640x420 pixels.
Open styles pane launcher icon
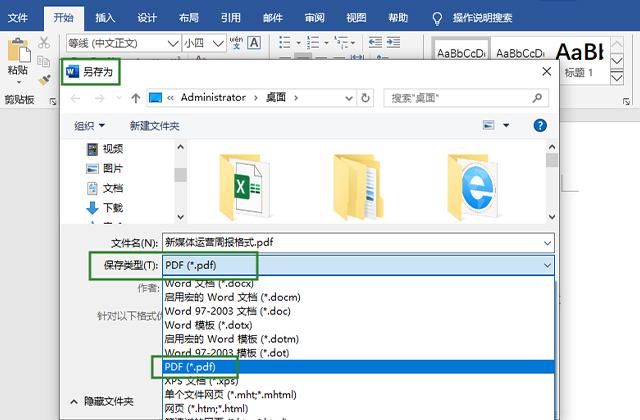point(627,101)
